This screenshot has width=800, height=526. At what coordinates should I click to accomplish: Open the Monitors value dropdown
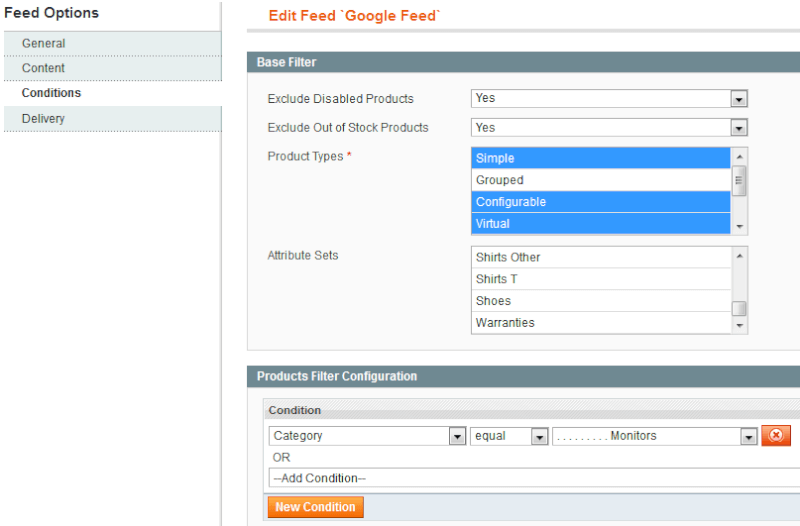coord(655,436)
